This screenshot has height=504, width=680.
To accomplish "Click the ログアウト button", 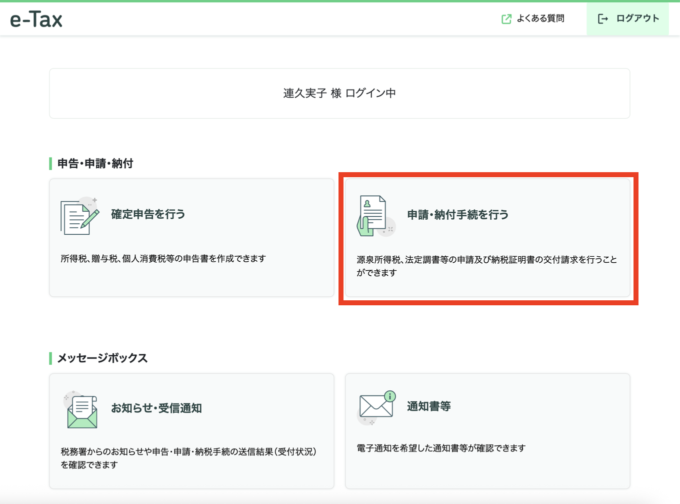I will tap(628, 19).
